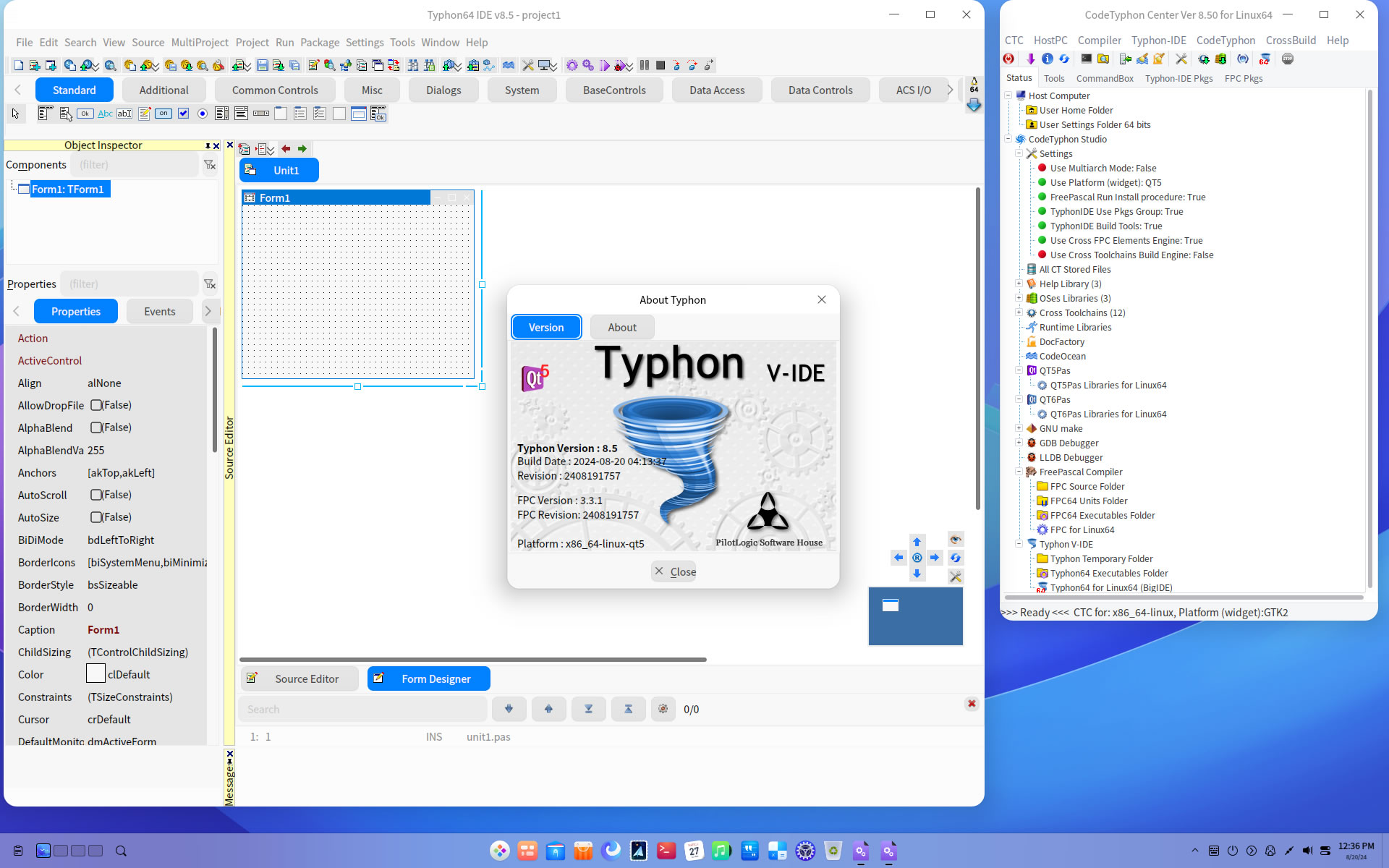Click the horizontal scrollbar under form designer
Screen dimensions: 1389x868
[x=473, y=660]
